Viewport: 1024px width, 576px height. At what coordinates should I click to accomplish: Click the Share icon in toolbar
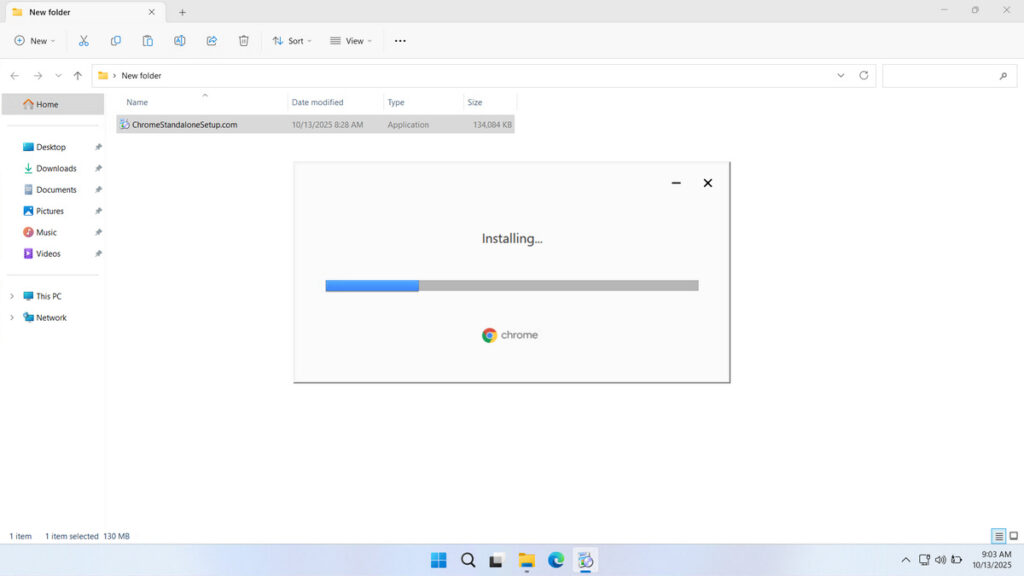click(x=212, y=41)
